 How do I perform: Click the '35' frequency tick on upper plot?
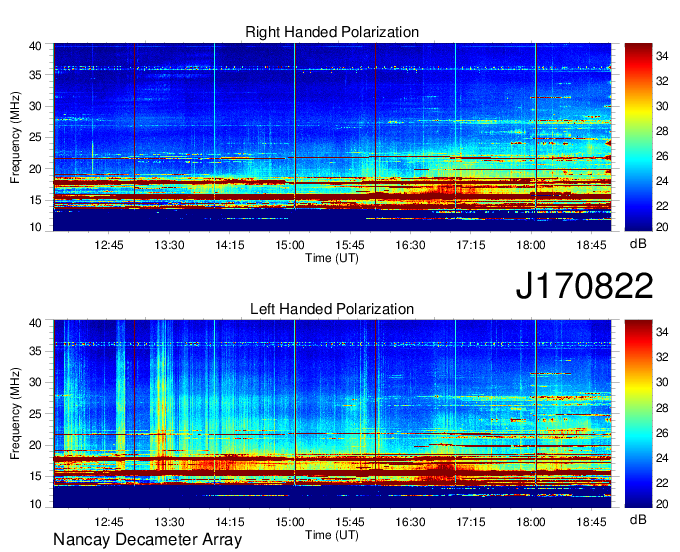(35, 75)
